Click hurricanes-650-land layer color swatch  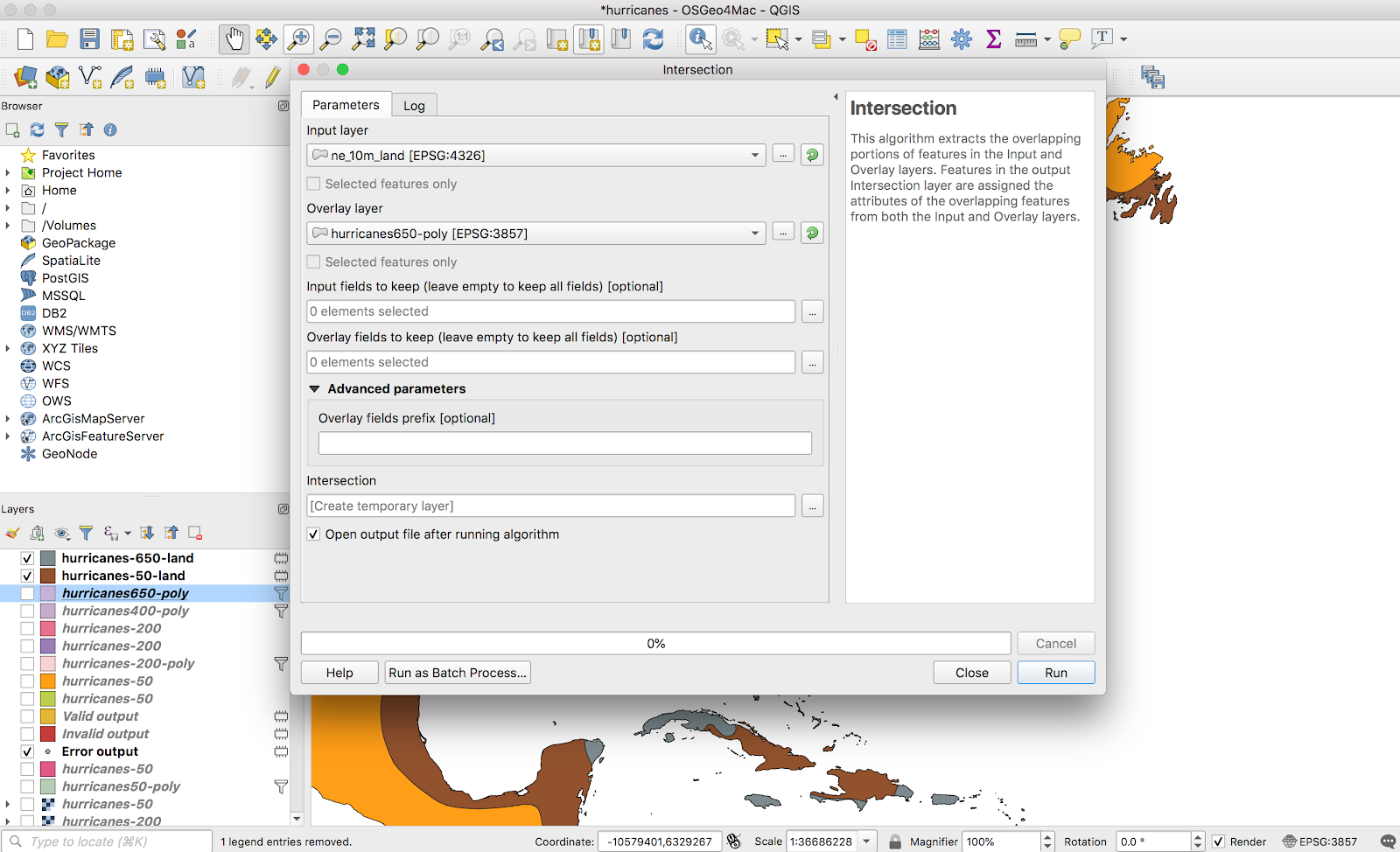tap(48, 558)
